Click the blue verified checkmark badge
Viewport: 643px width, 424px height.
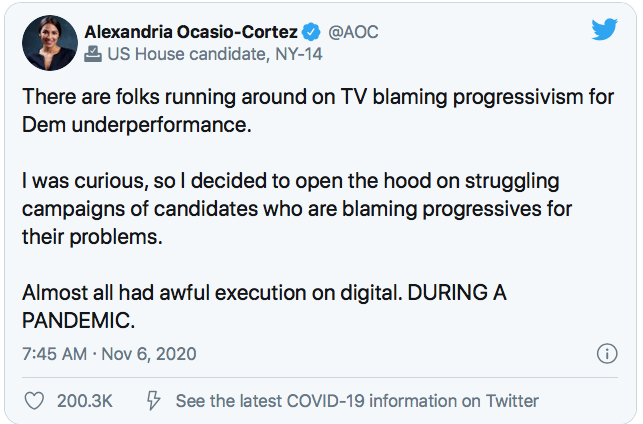(x=311, y=32)
